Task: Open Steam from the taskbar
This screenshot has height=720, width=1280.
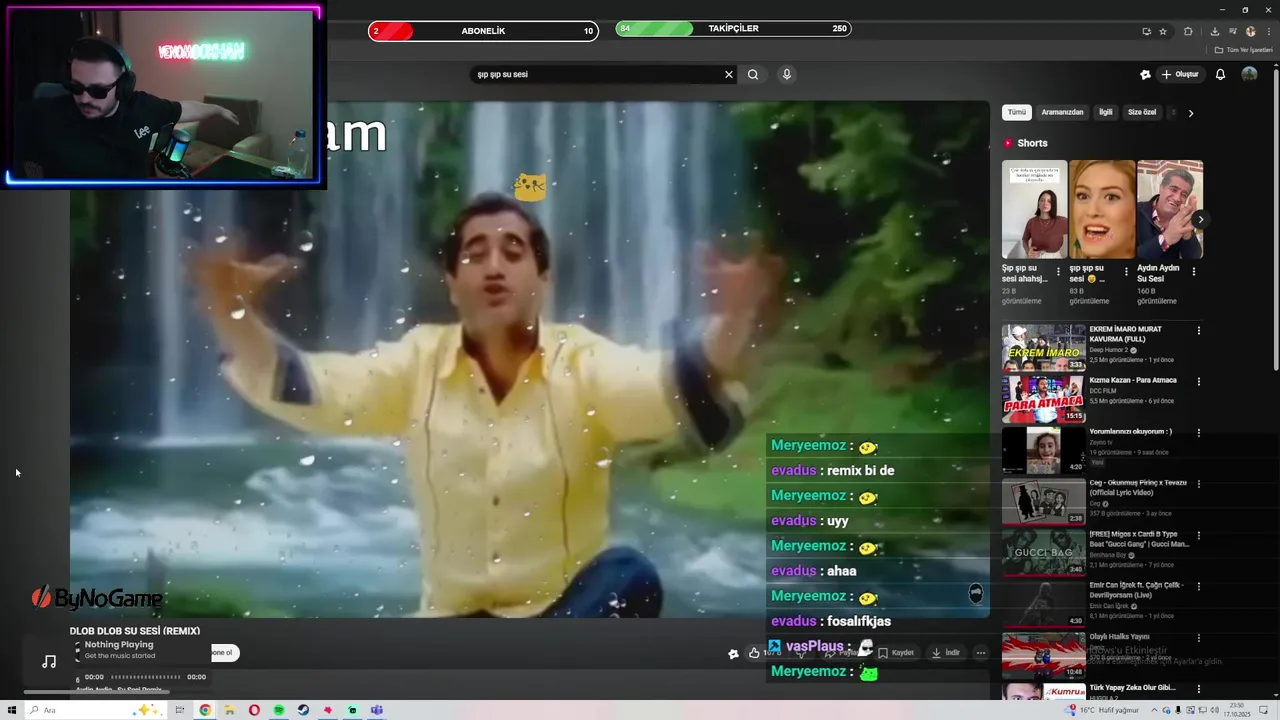Action: click(x=303, y=710)
